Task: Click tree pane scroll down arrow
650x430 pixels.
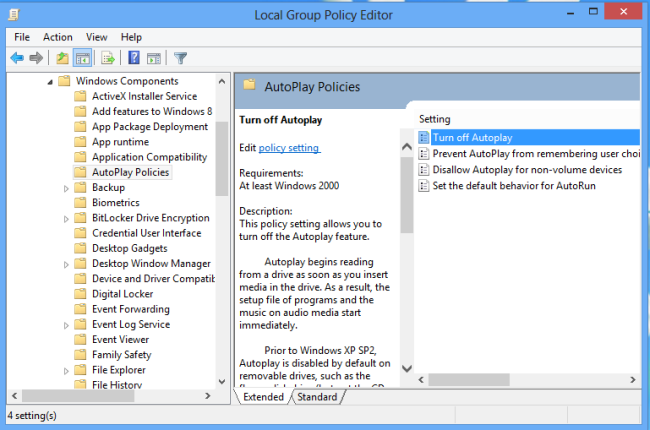Action: point(222,381)
